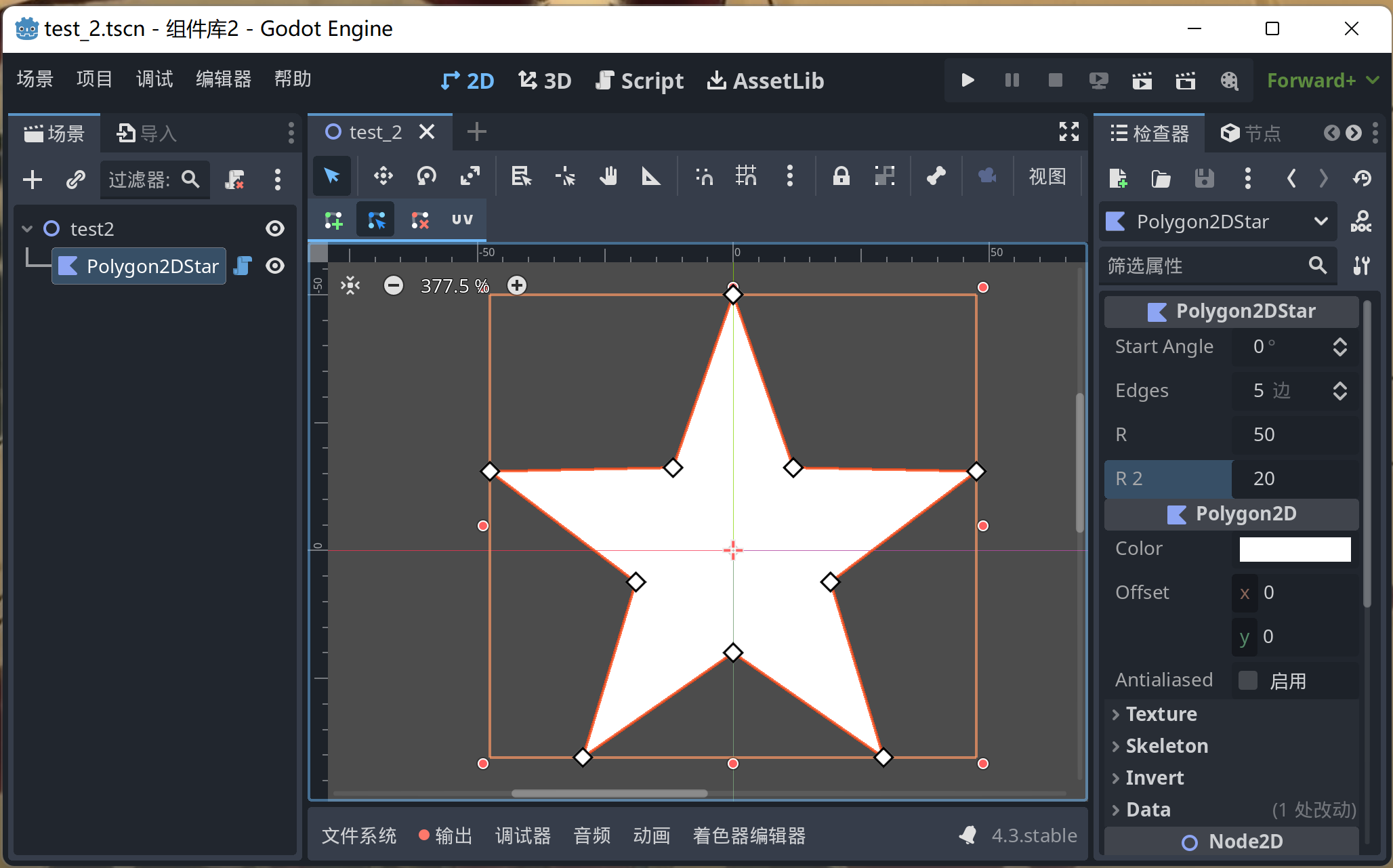Open the 调试 debug menu

154,79
